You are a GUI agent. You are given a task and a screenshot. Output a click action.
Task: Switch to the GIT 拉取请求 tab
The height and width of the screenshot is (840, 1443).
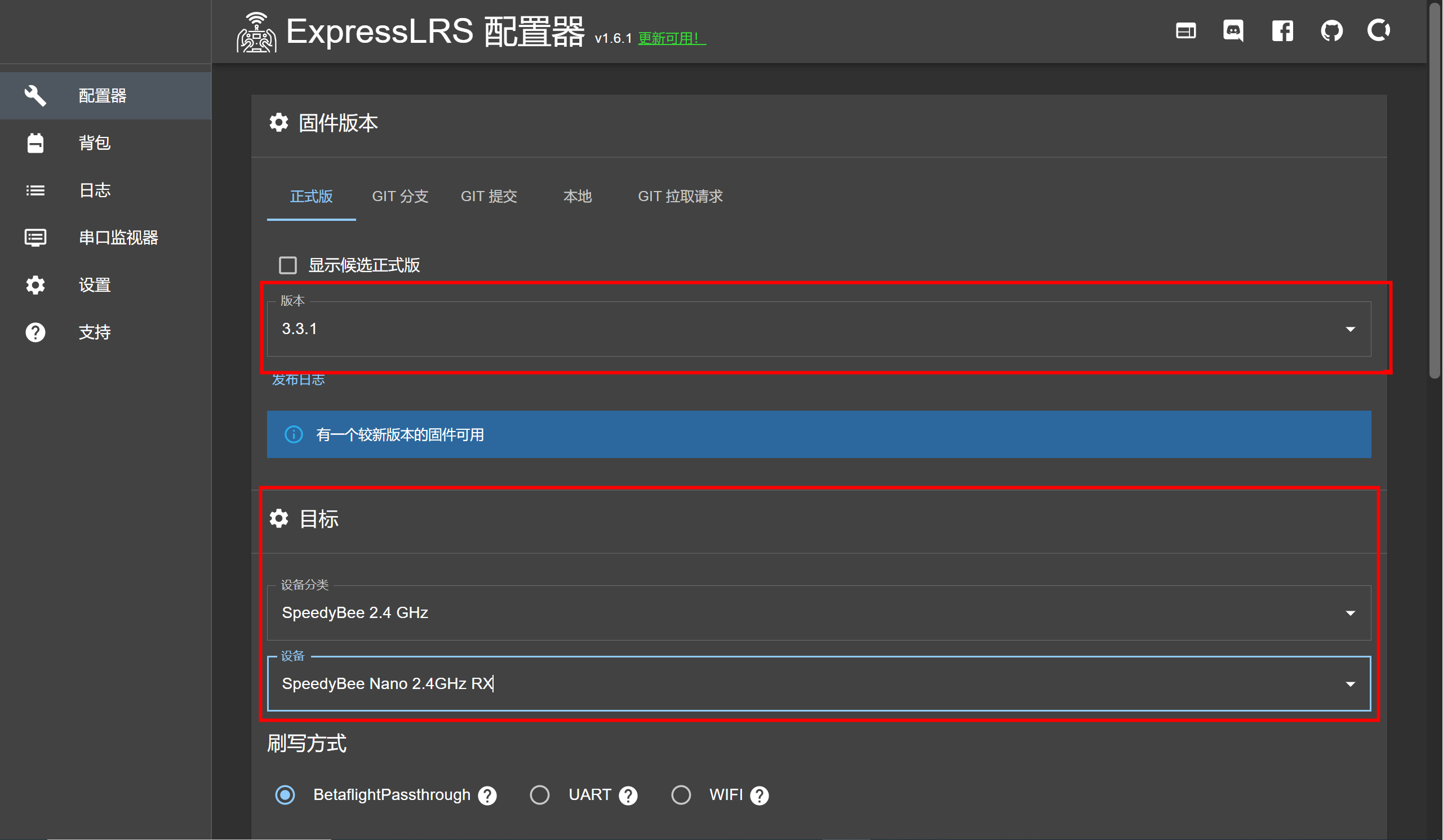click(x=680, y=197)
